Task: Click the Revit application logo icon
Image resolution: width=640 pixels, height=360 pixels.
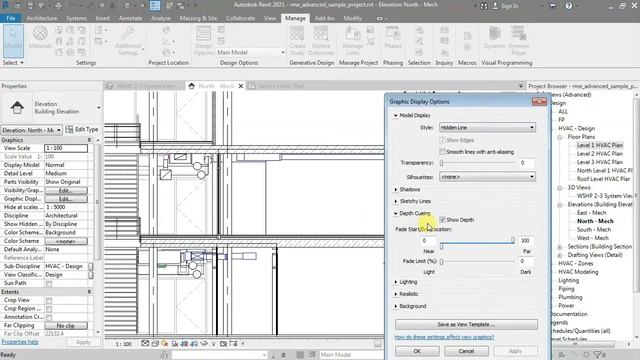Action: click(6, 5)
